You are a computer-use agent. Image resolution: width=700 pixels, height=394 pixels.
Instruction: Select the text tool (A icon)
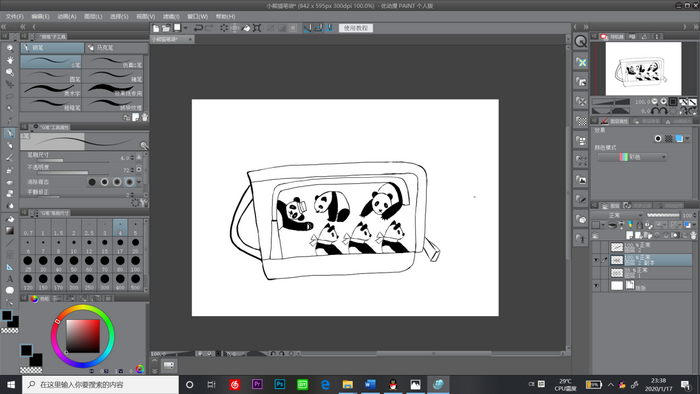(x=9, y=279)
